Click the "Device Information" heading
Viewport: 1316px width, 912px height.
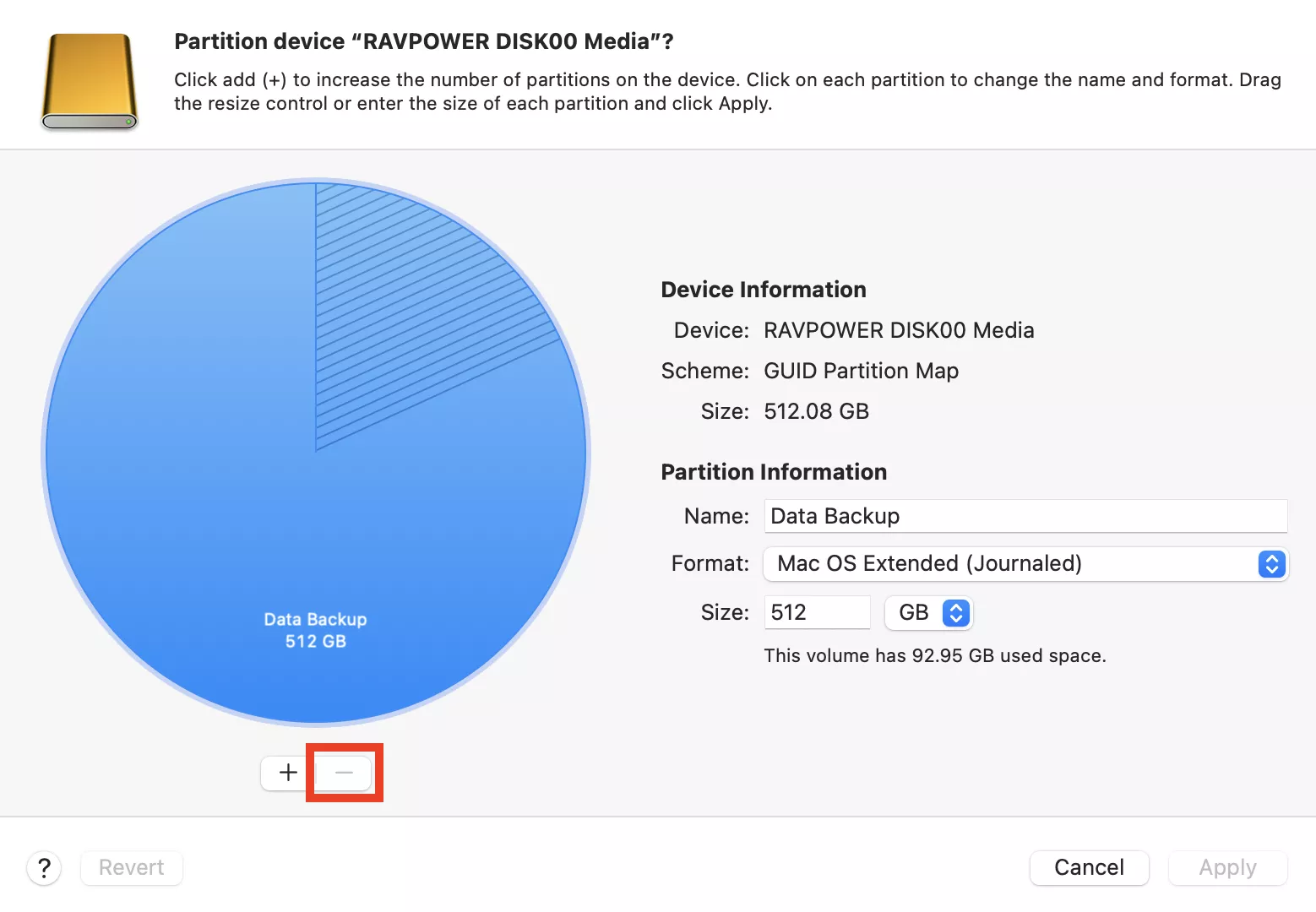point(763,290)
